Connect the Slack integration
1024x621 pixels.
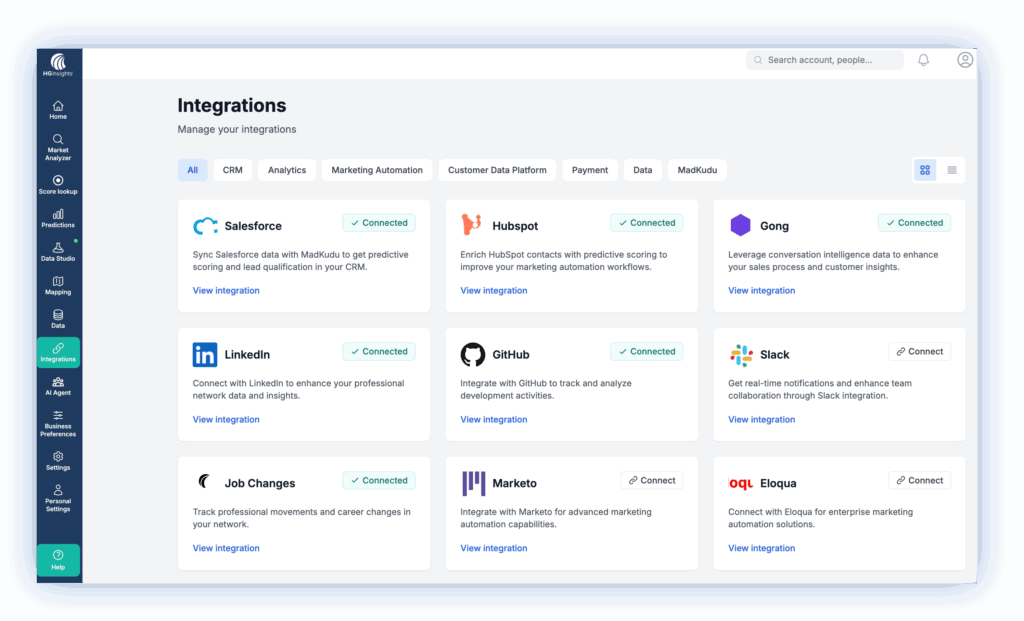pos(919,351)
